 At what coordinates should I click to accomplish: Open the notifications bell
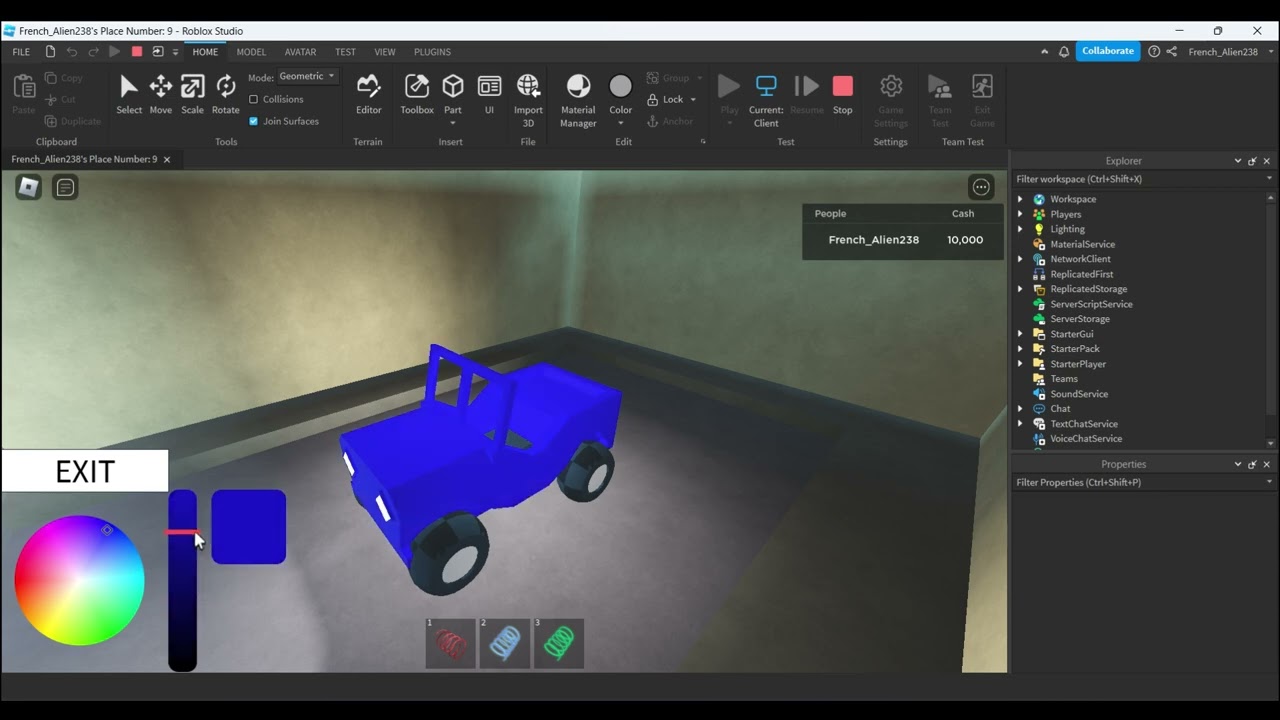[1063, 51]
